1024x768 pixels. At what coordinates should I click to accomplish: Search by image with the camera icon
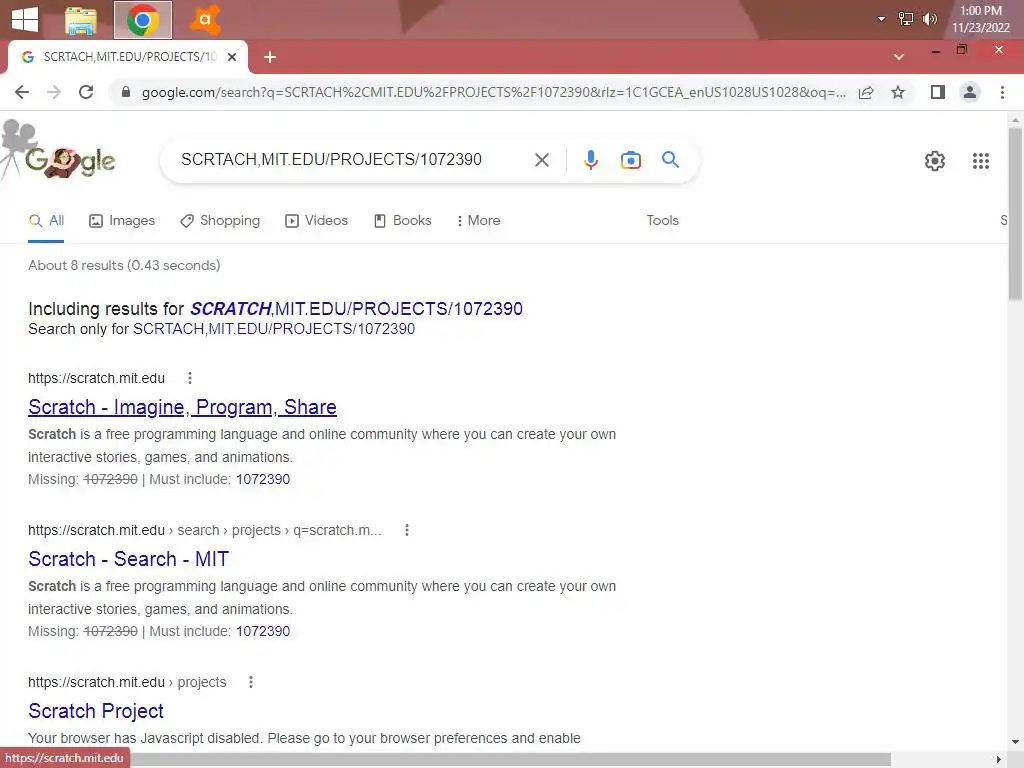tap(631, 160)
